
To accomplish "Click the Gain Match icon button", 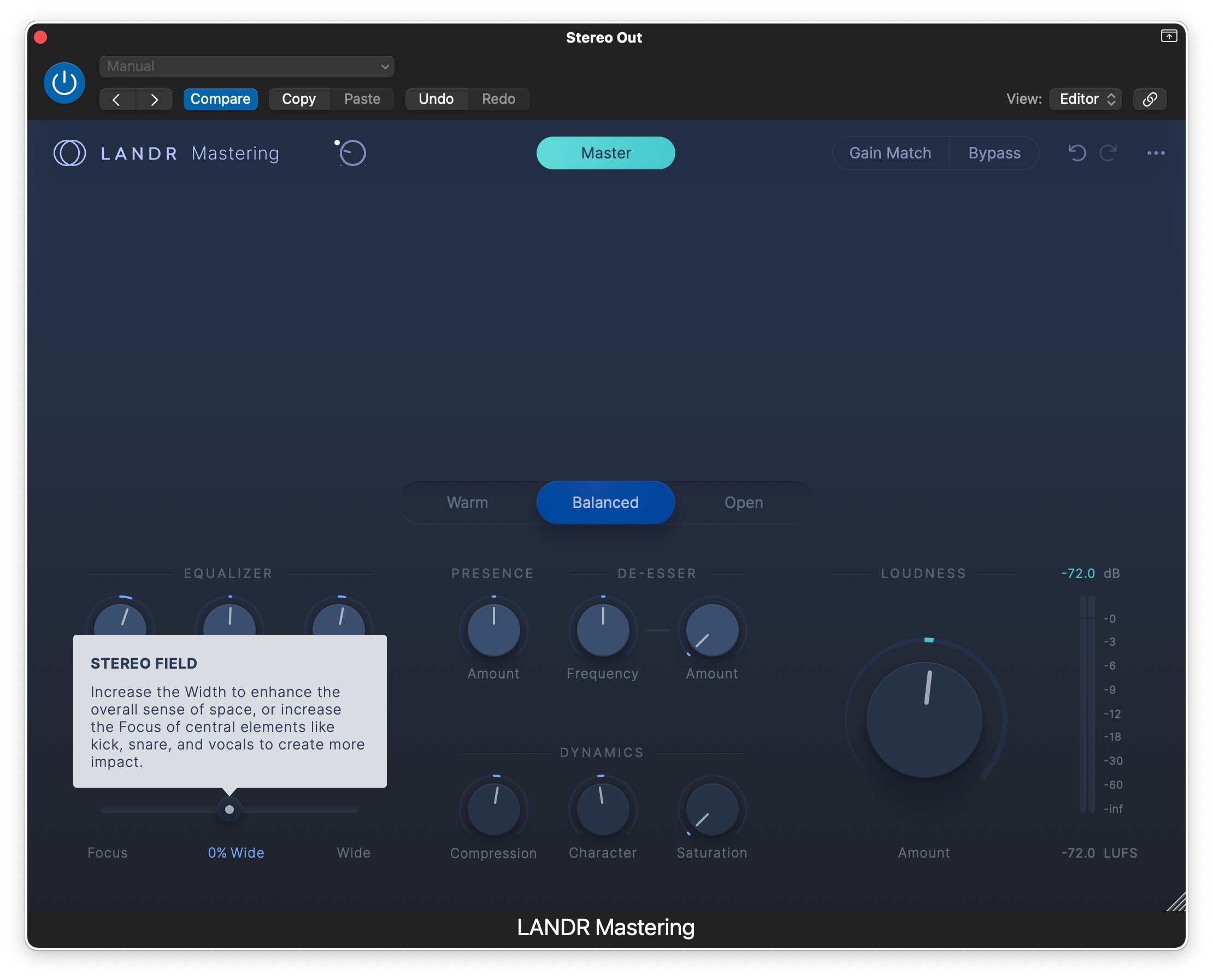I will (x=888, y=153).
